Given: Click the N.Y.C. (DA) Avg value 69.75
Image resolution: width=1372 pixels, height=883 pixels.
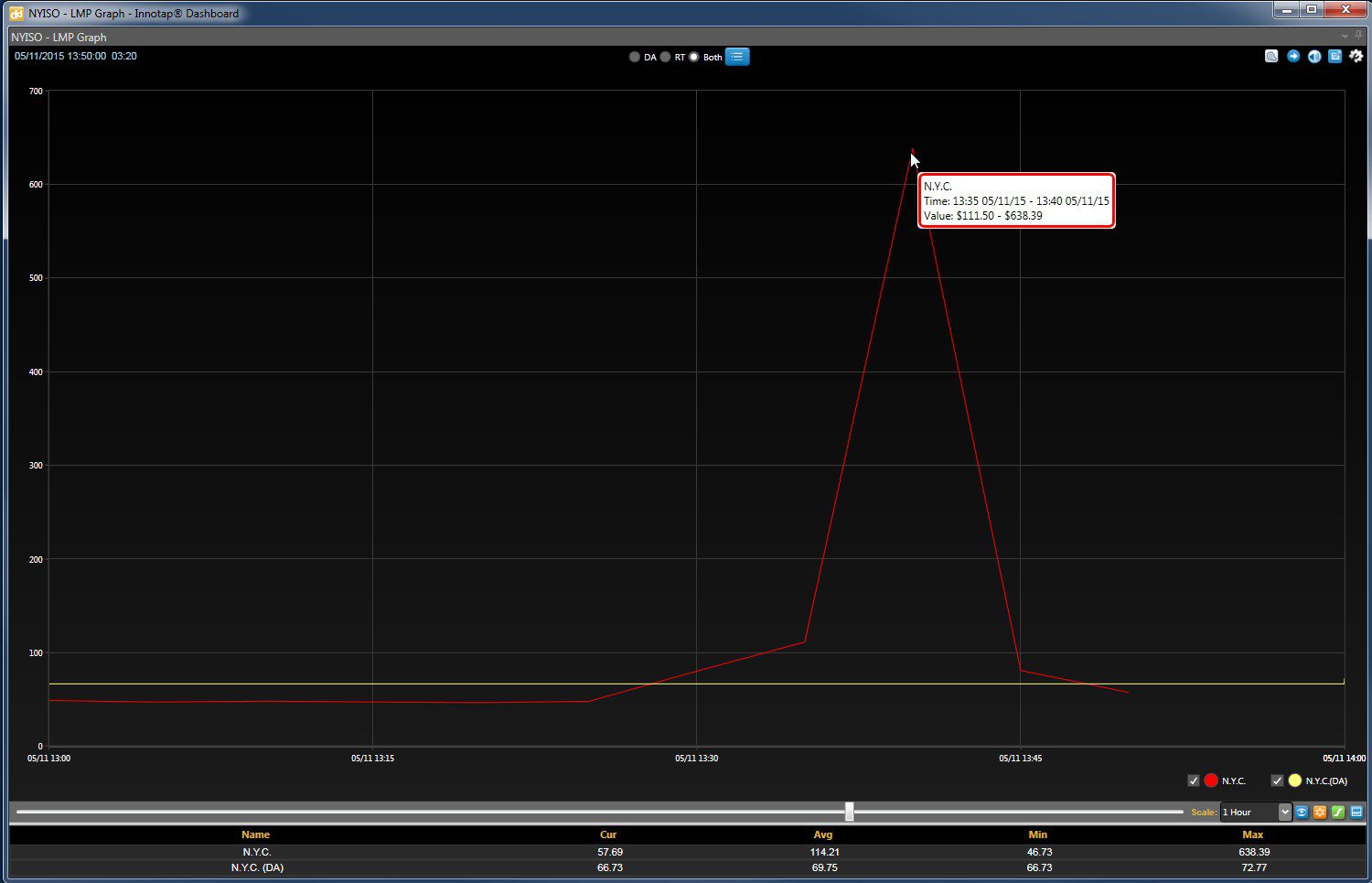Looking at the screenshot, I should (825, 867).
